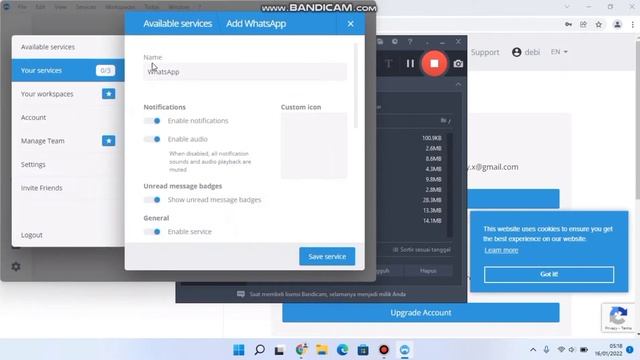Click microphone icon in system tray
The image size is (640, 360).
tap(547, 349)
